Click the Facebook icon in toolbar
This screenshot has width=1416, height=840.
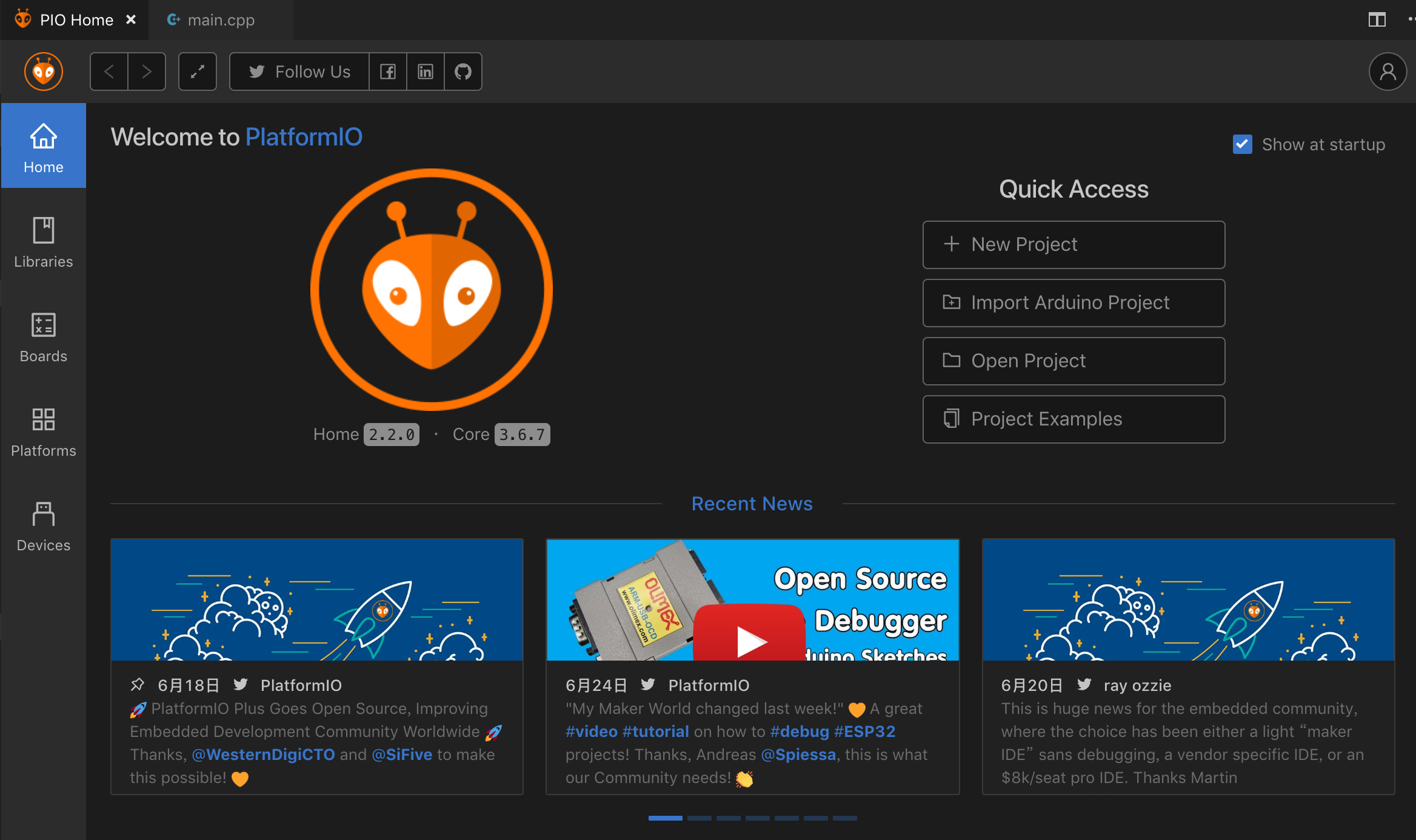tap(388, 72)
